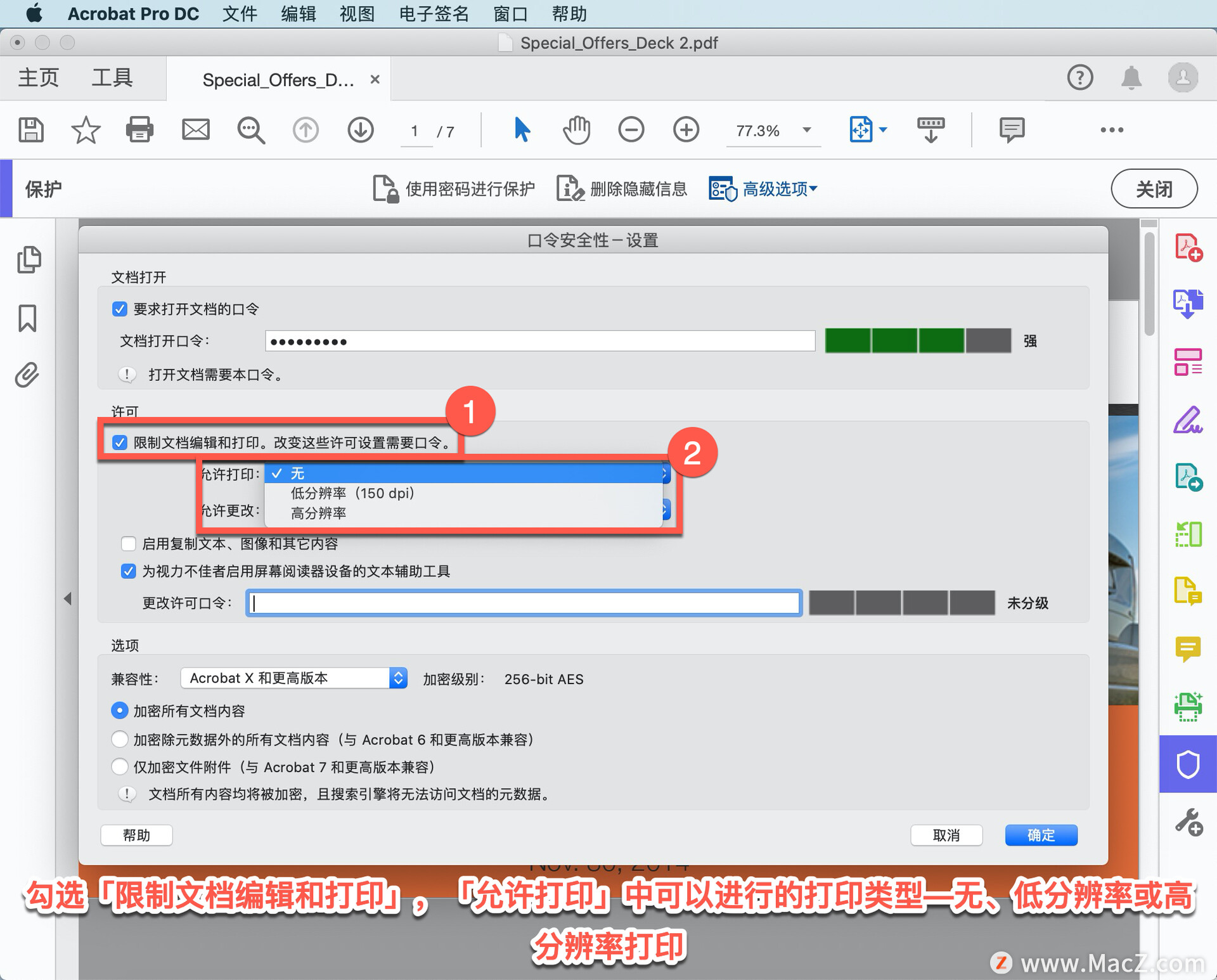Open 文件 menu
1217x980 pixels.
click(240, 13)
